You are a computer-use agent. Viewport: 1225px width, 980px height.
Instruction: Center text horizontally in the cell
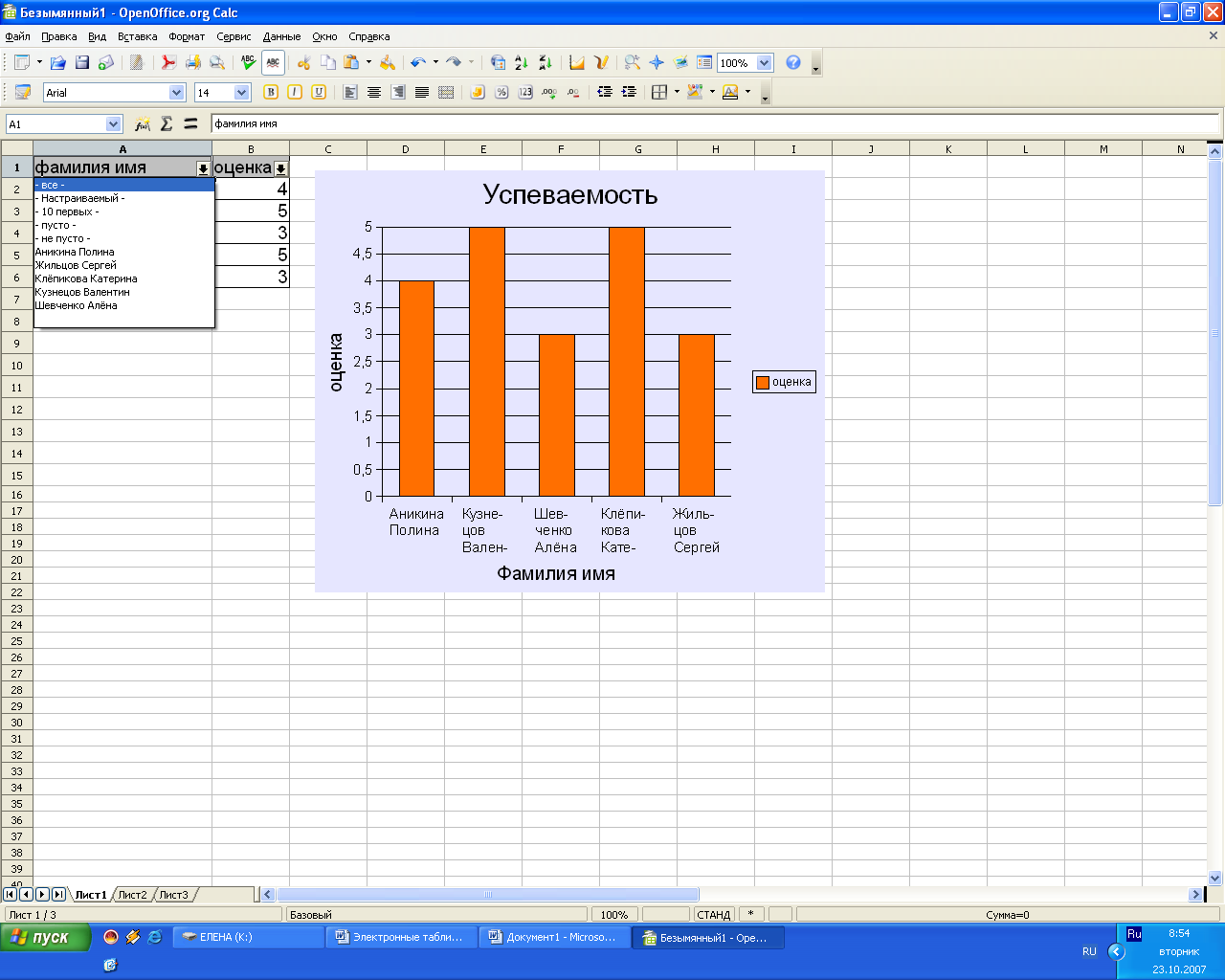[x=374, y=93]
